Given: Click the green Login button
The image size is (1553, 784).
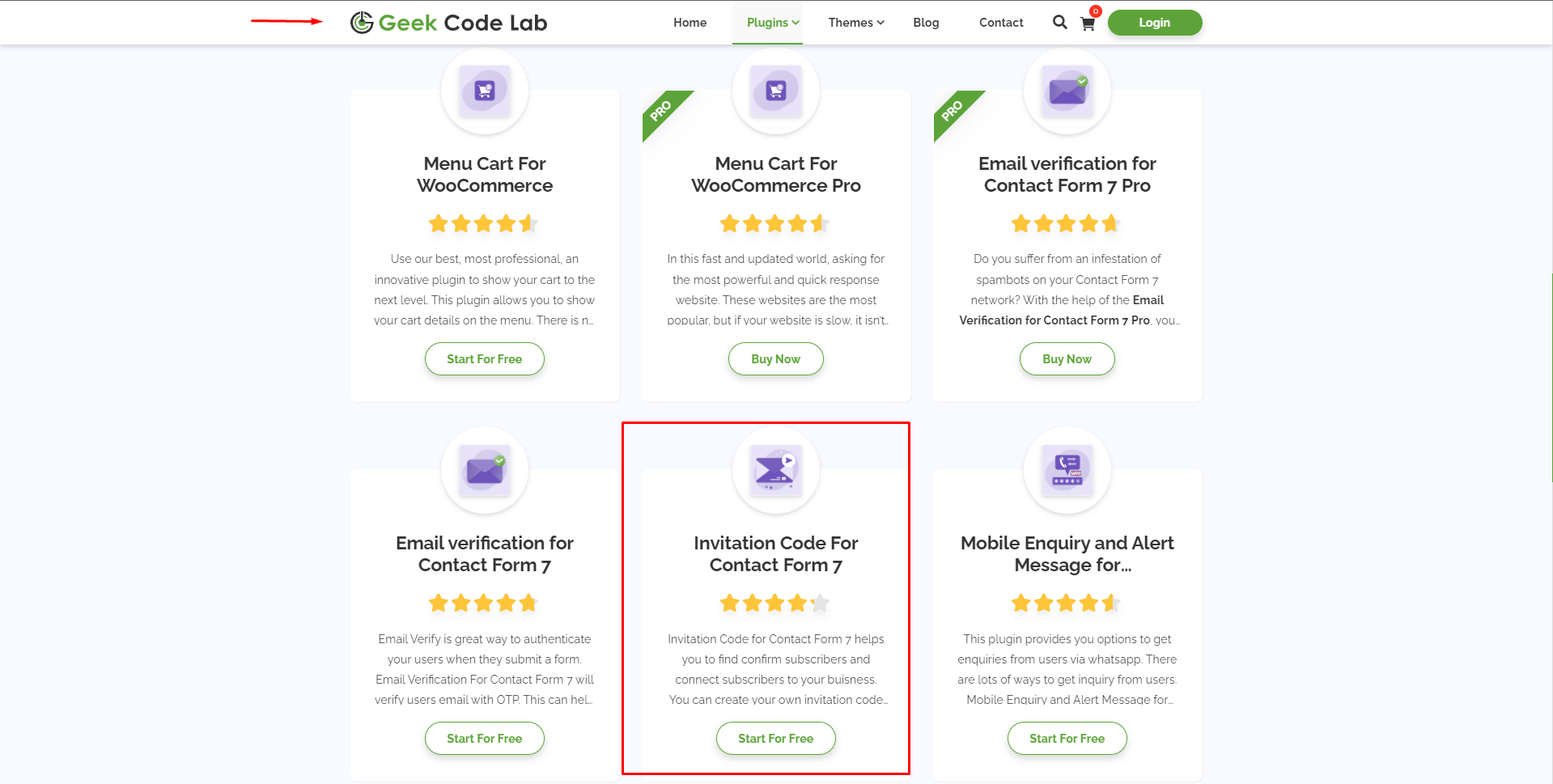Looking at the screenshot, I should (x=1155, y=23).
